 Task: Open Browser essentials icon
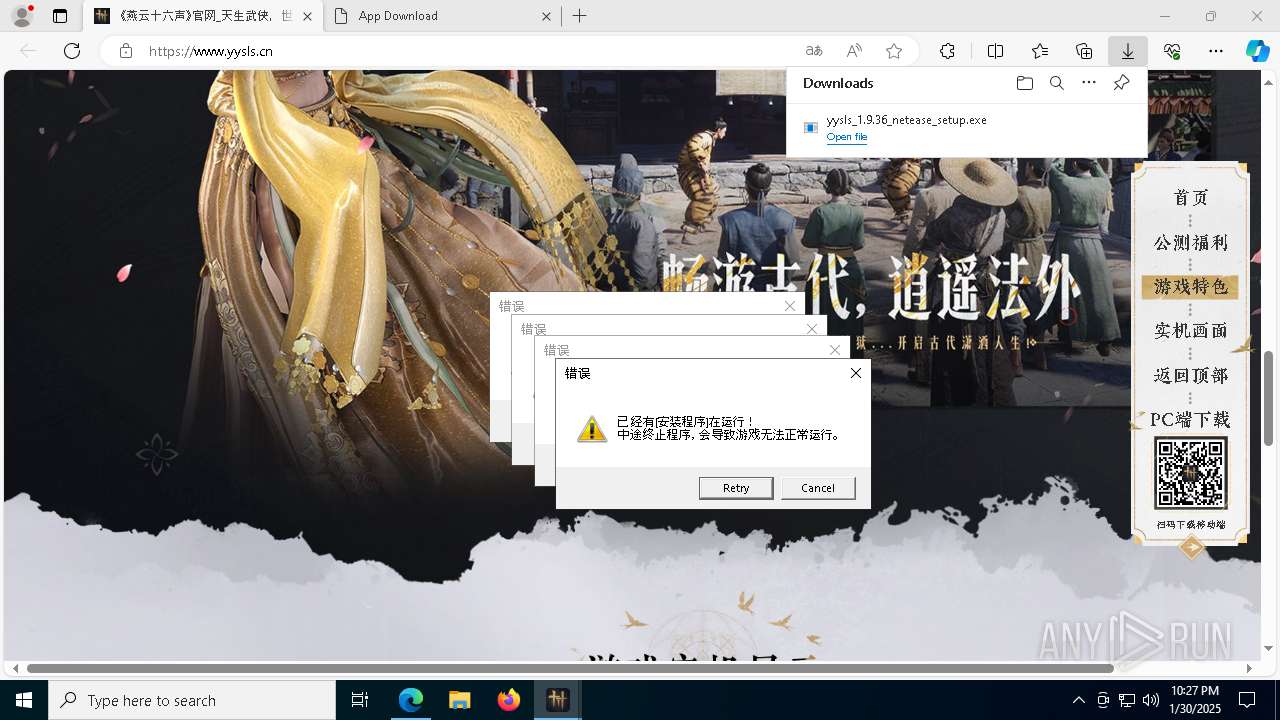pyautogui.click(x=1172, y=51)
